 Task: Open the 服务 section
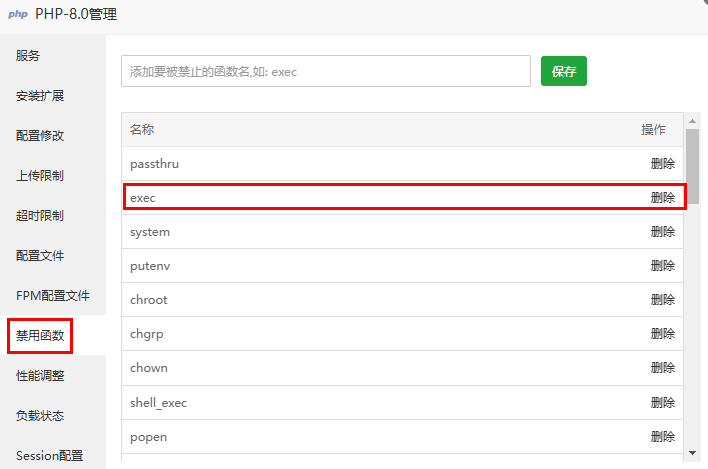[x=28, y=56]
